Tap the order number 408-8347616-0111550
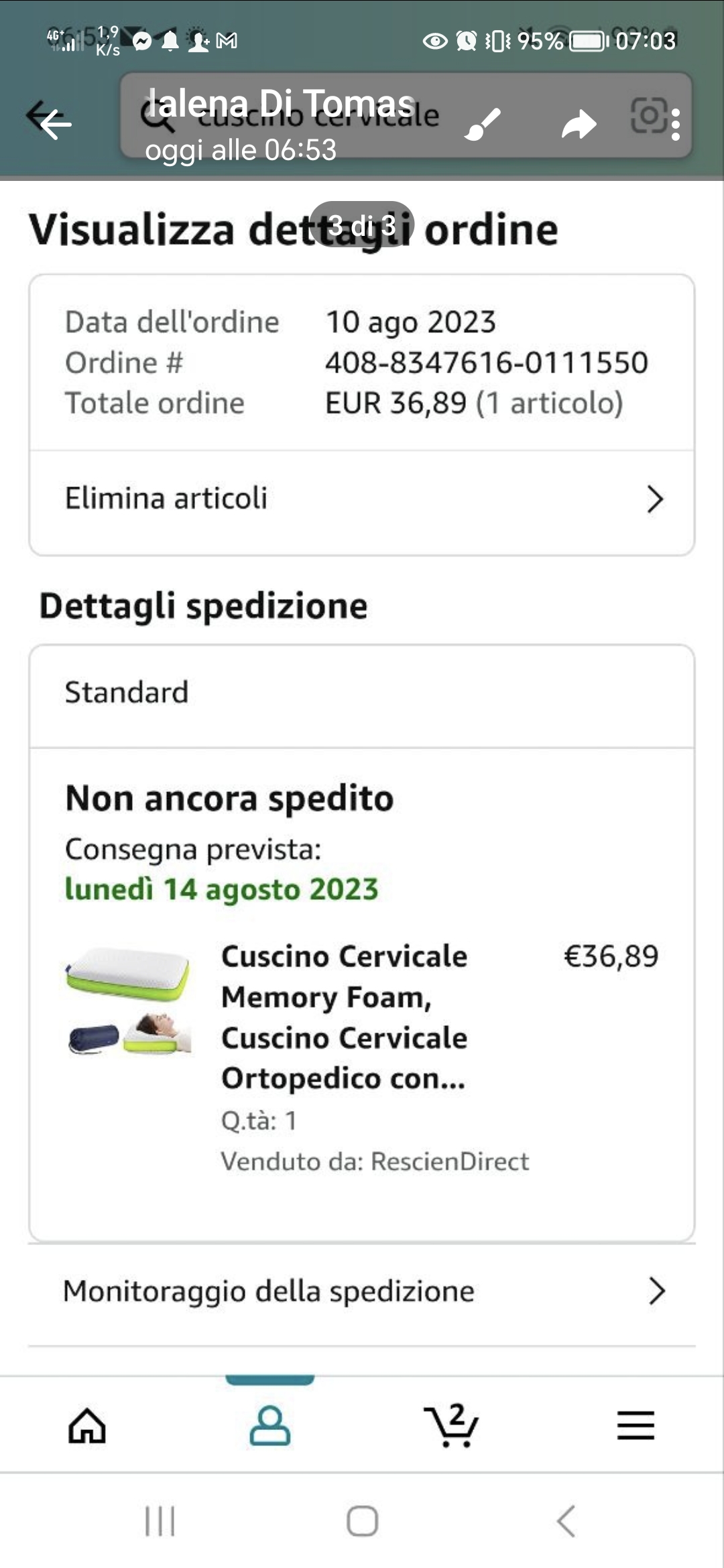 [487, 363]
